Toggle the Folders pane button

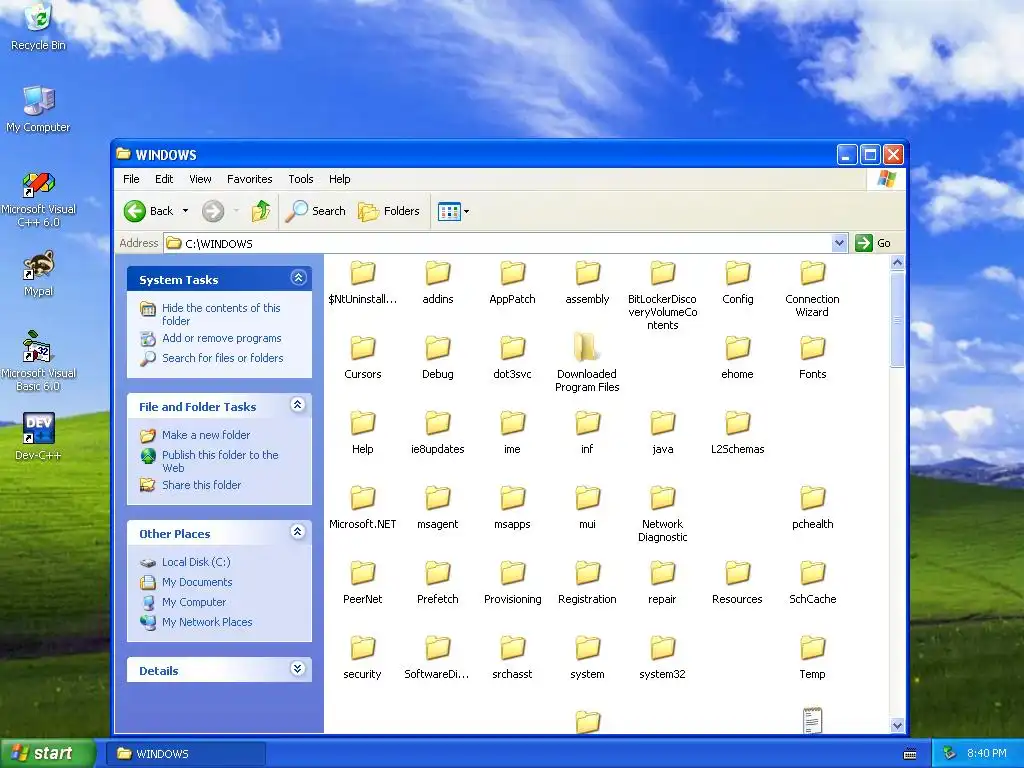[x=389, y=211]
